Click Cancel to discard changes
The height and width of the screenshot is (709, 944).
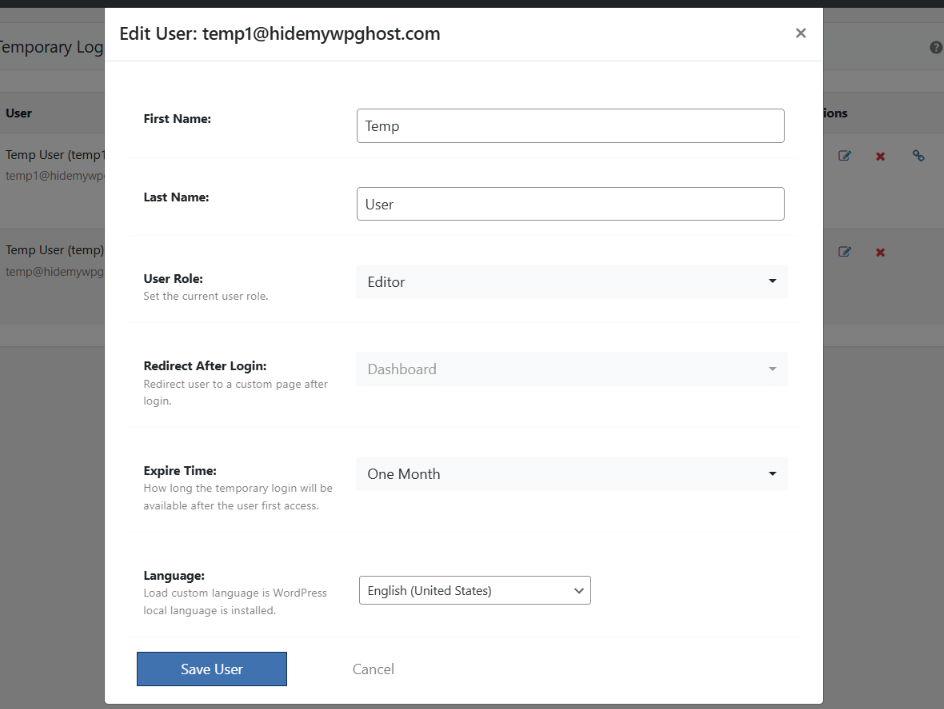click(372, 668)
